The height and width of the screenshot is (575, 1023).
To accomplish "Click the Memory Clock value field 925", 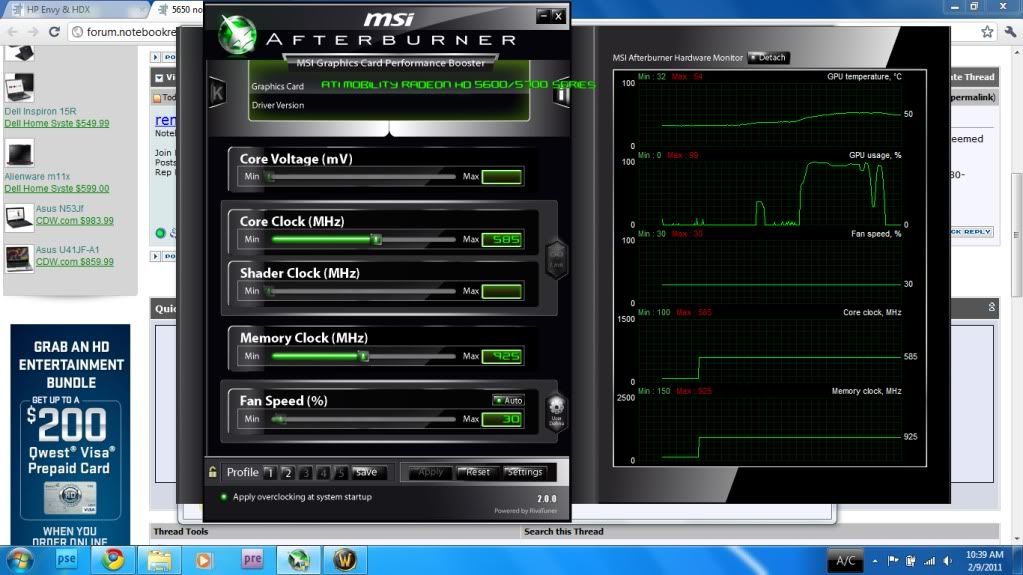I will point(502,356).
